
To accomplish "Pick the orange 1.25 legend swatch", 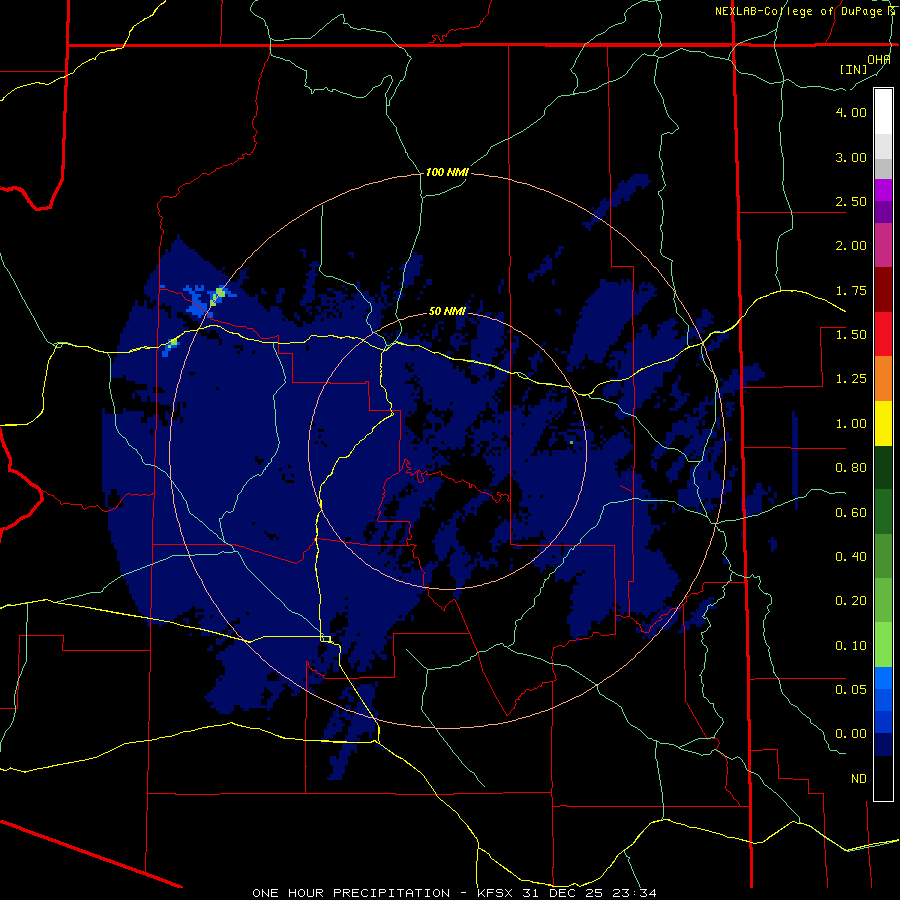I will tap(883, 378).
